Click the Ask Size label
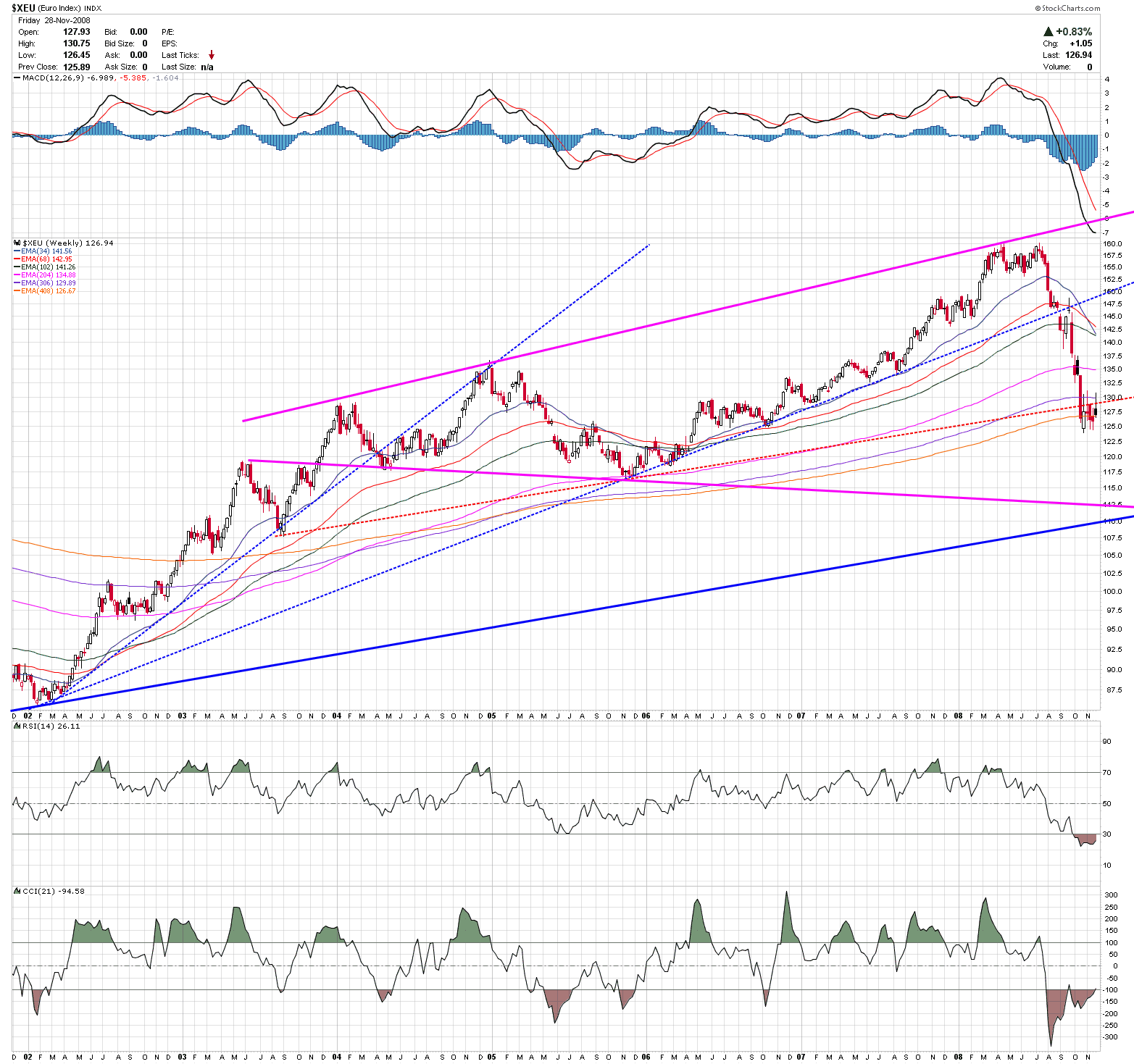The height and width of the screenshot is (1064, 1134). pos(120,67)
